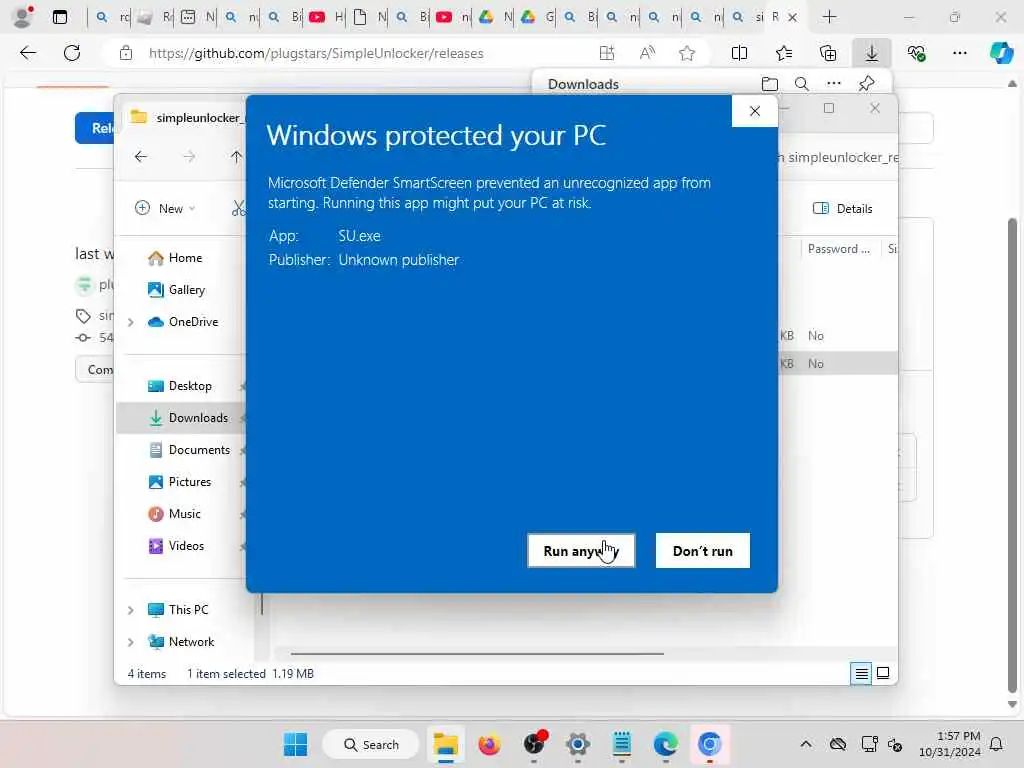Open clock showing 1:57 PM
This screenshot has height=768, width=1024.
click(x=950, y=744)
